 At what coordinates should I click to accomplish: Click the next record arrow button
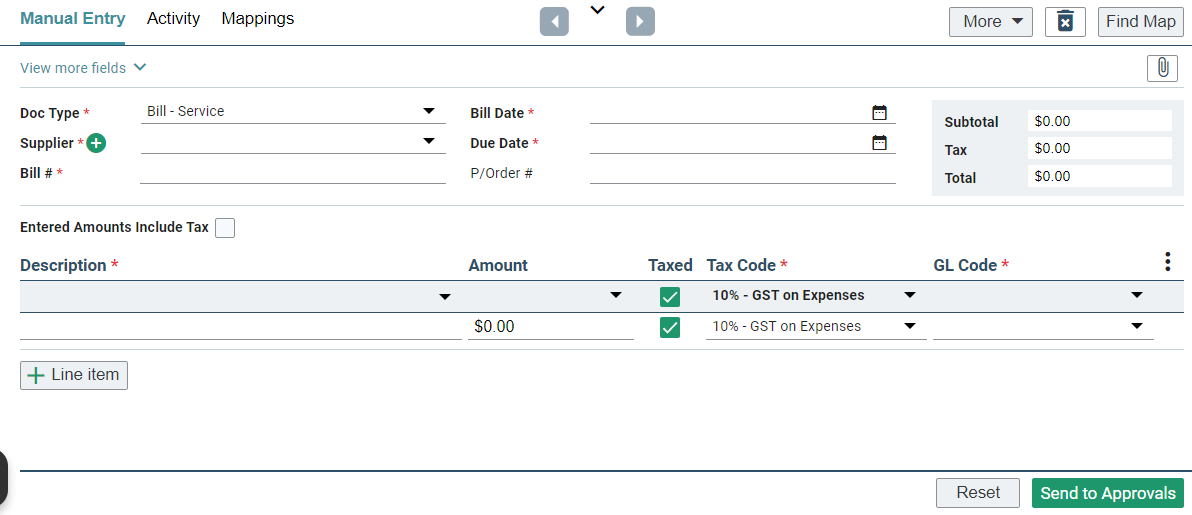coord(640,21)
